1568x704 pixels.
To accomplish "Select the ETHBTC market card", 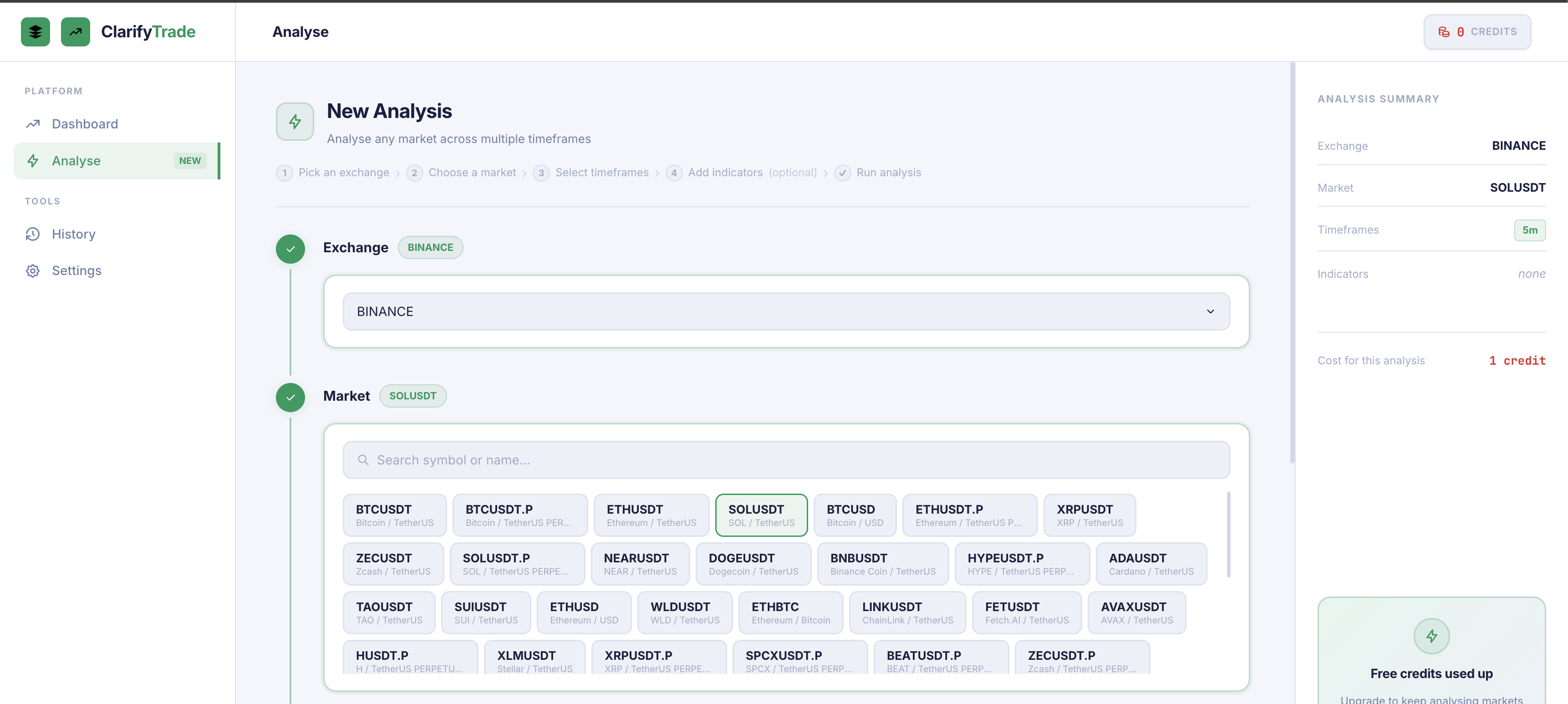I will (x=791, y=612).
